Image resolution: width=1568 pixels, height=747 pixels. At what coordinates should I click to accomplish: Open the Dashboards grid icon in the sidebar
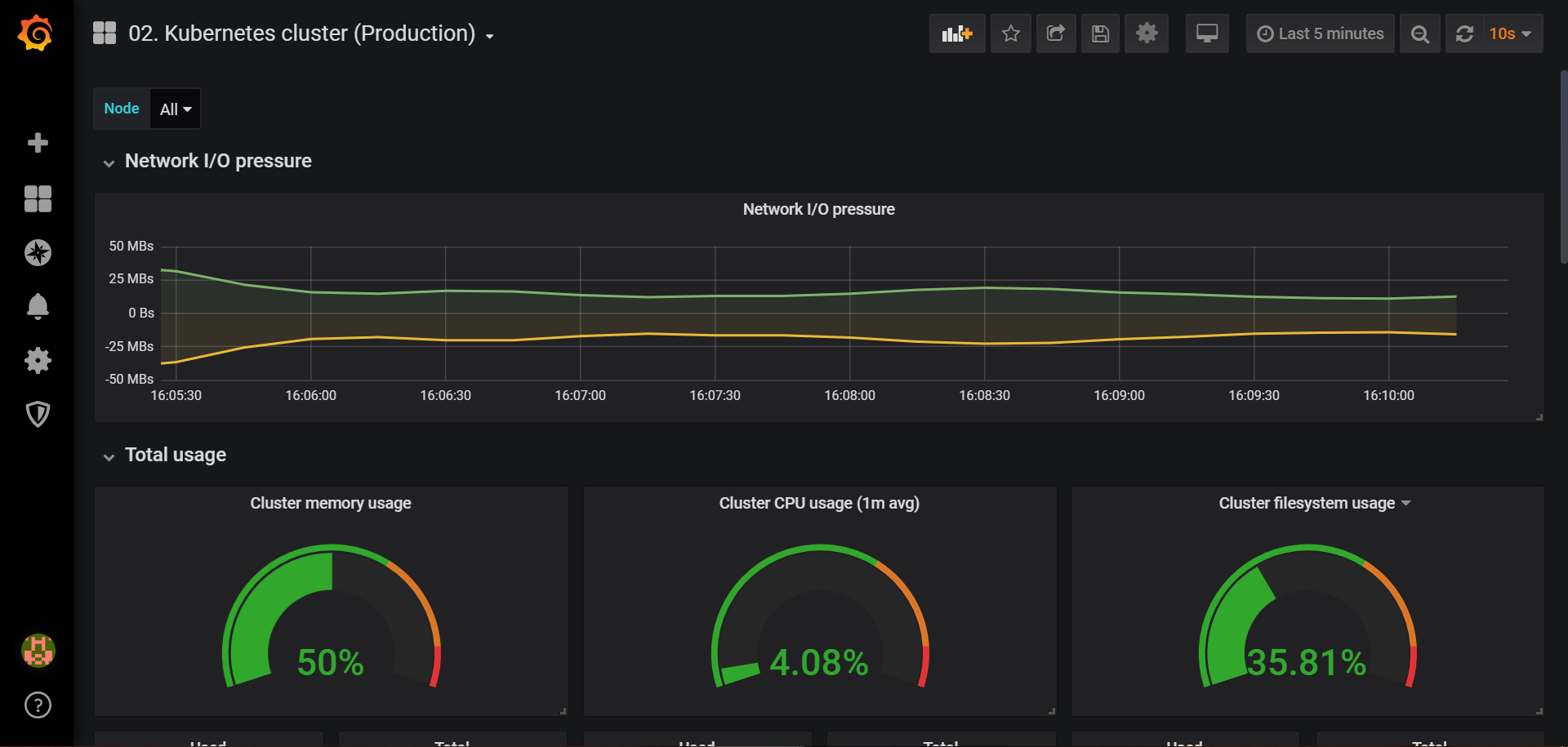click(x=38, y=198)
